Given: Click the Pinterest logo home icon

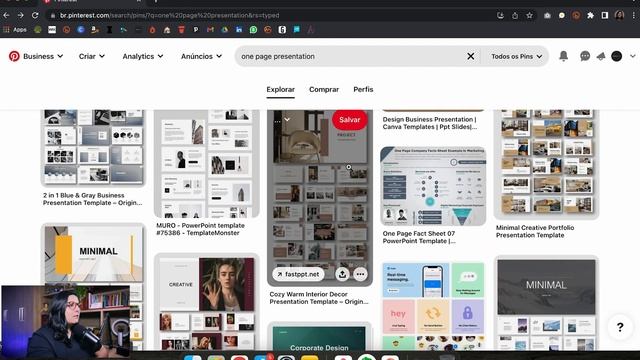Looking at the screenshot, I should point(14,56).
